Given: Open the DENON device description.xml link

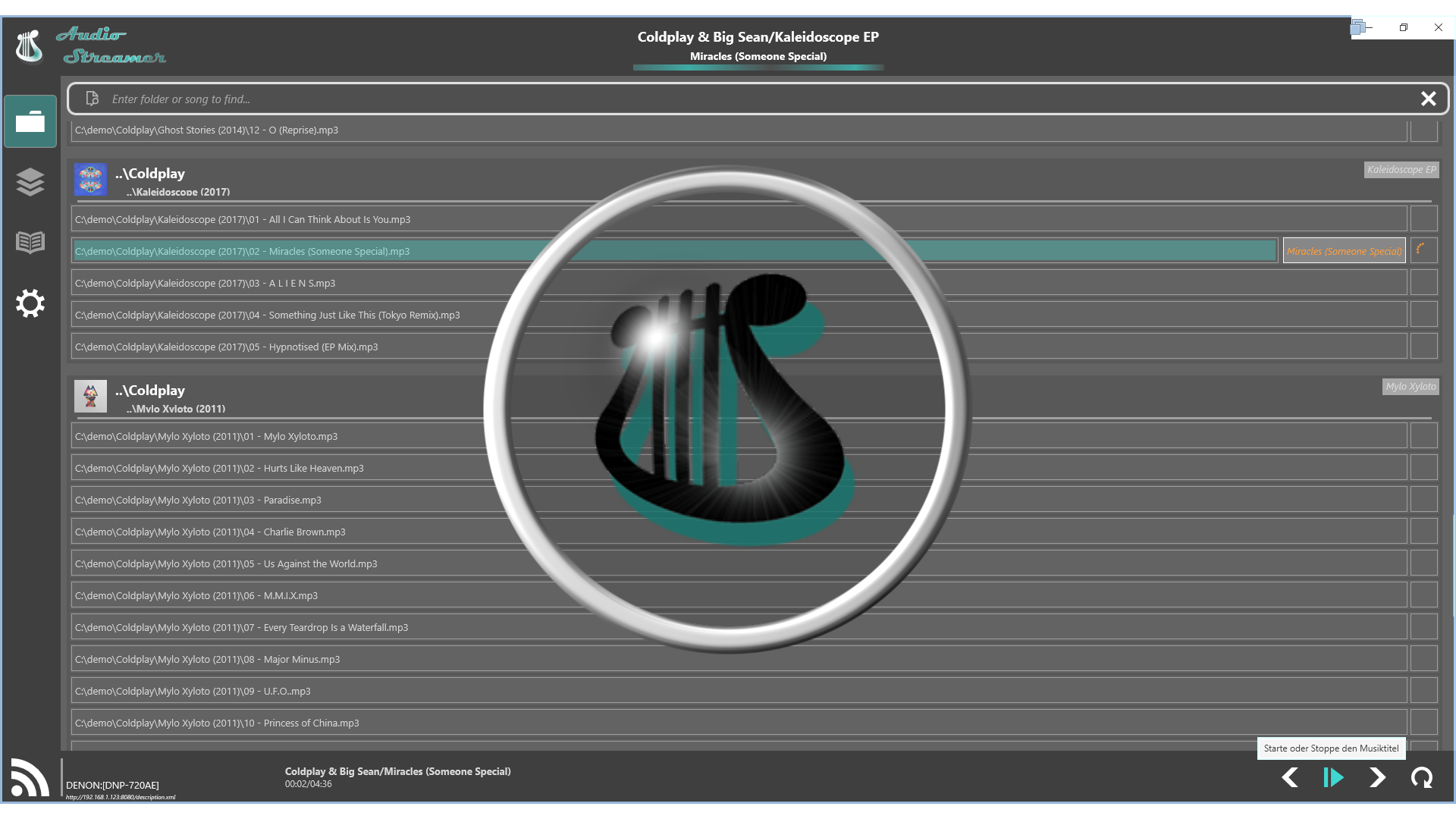Looking at the screenshot, I should [121, 798].
